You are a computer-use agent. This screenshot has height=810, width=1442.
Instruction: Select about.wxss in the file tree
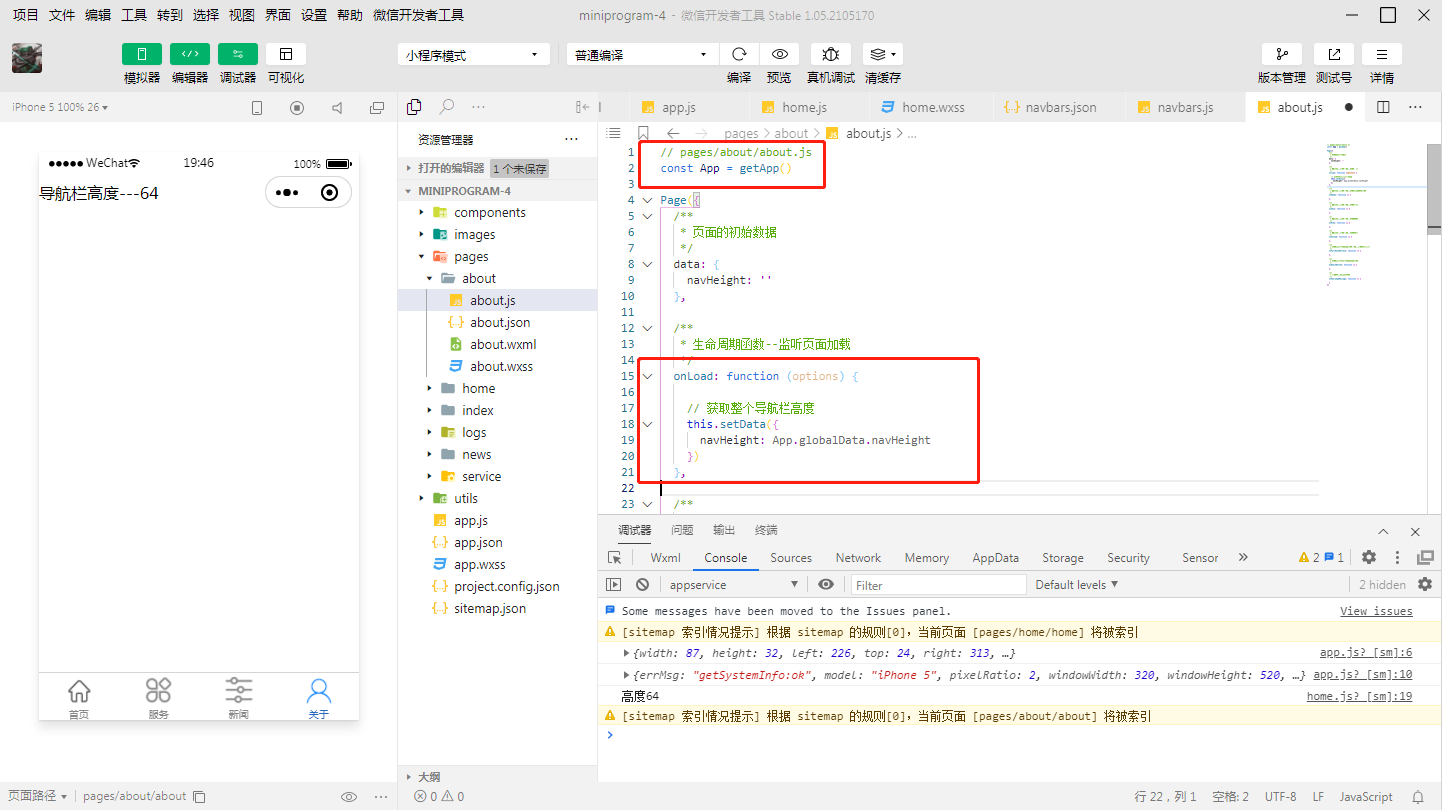(500, 366)
